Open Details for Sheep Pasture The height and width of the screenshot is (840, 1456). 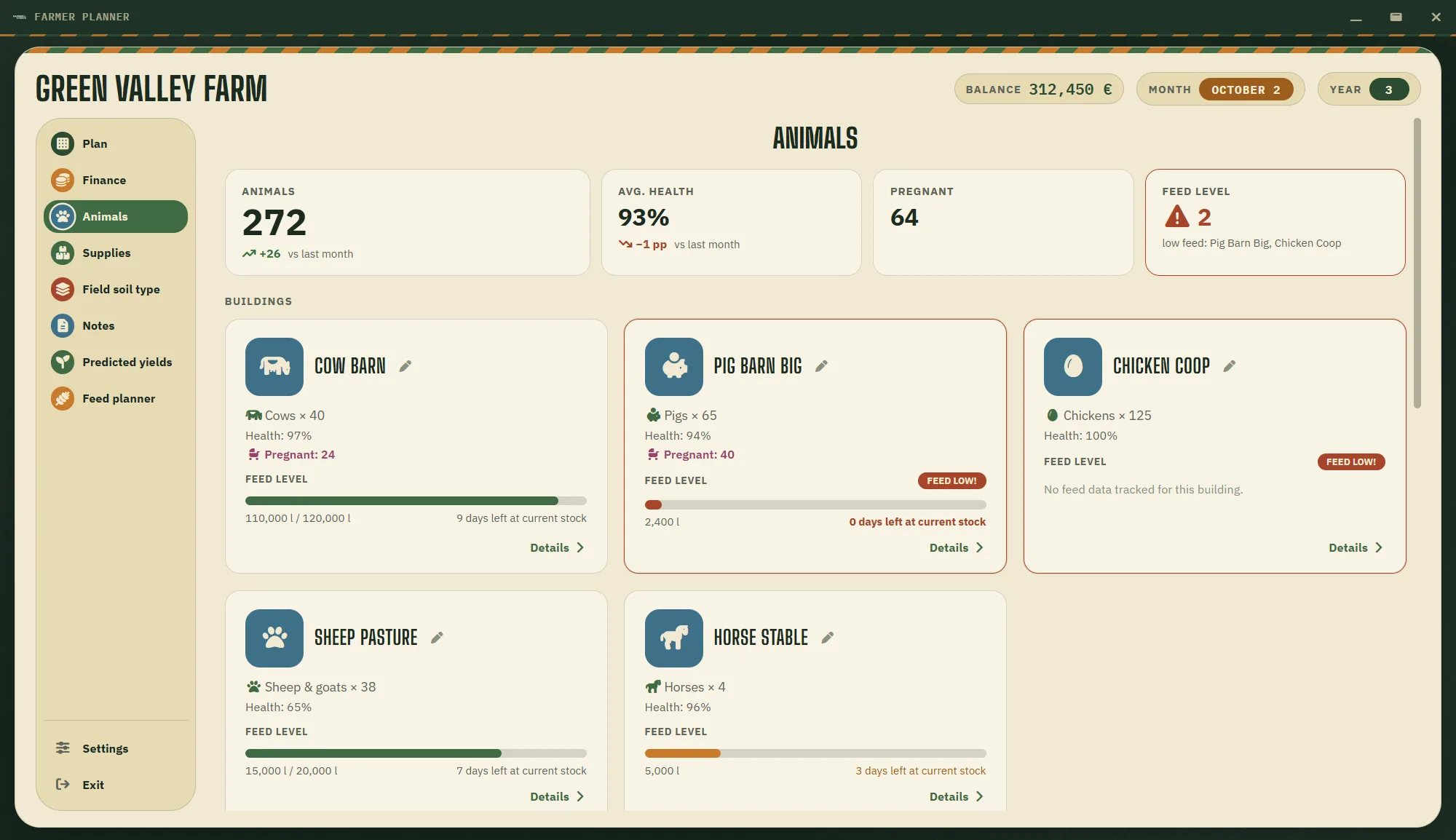(557, 796)
